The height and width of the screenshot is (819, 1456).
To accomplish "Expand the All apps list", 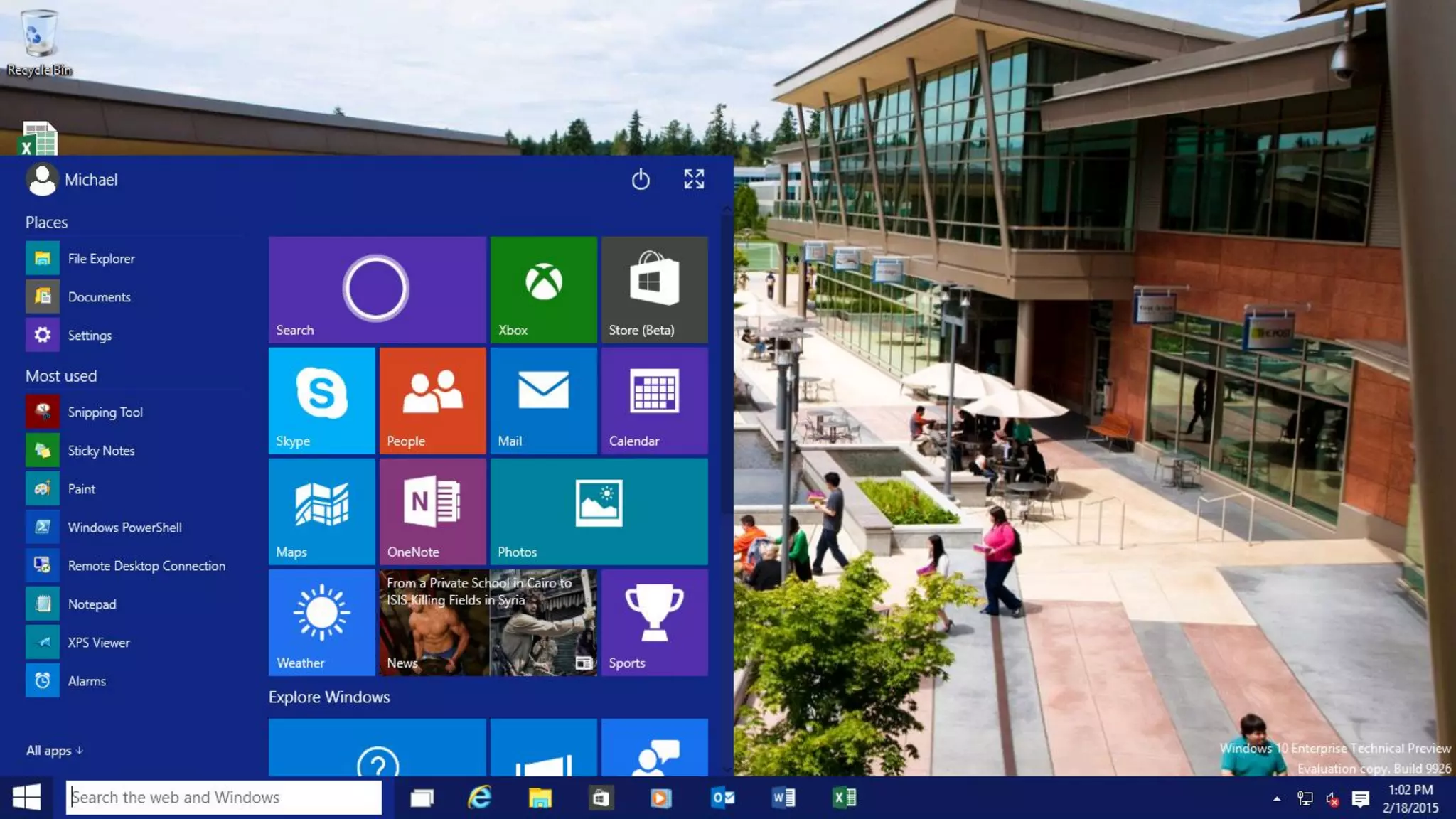I will (54, 751).
